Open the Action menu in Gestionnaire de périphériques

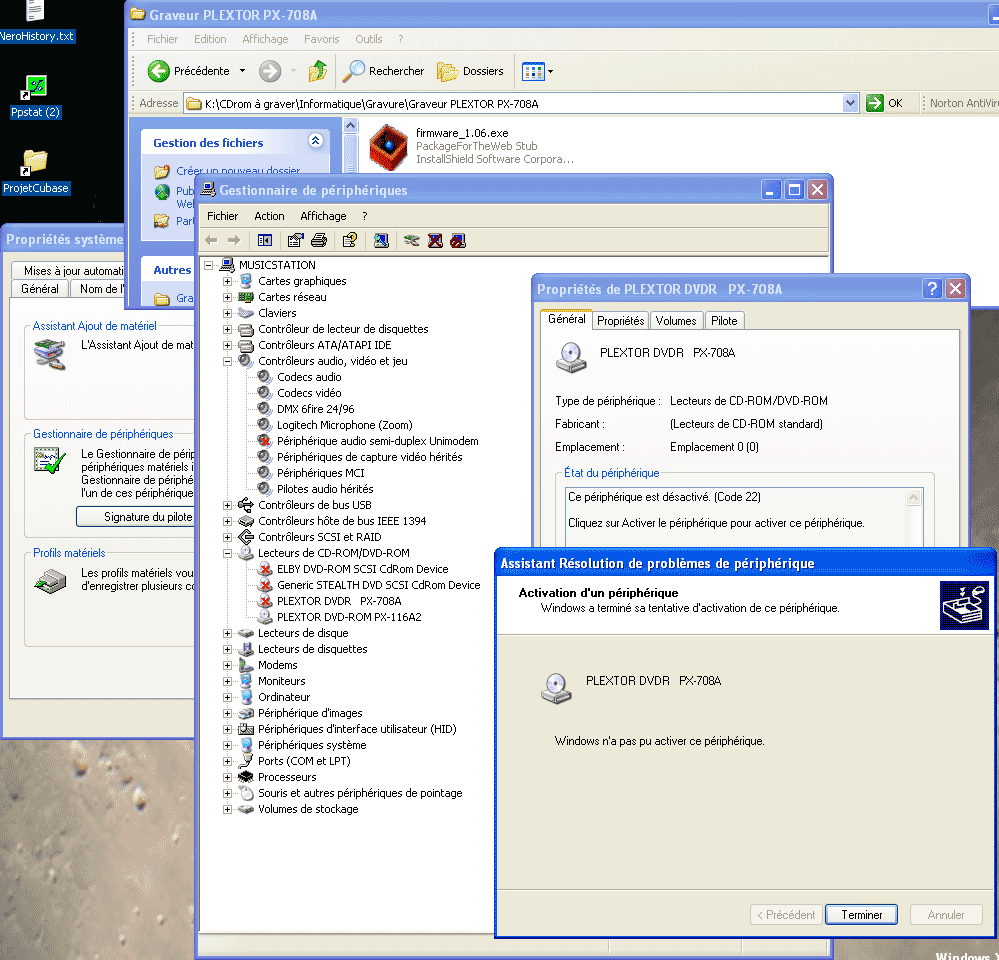click(270, 216)
